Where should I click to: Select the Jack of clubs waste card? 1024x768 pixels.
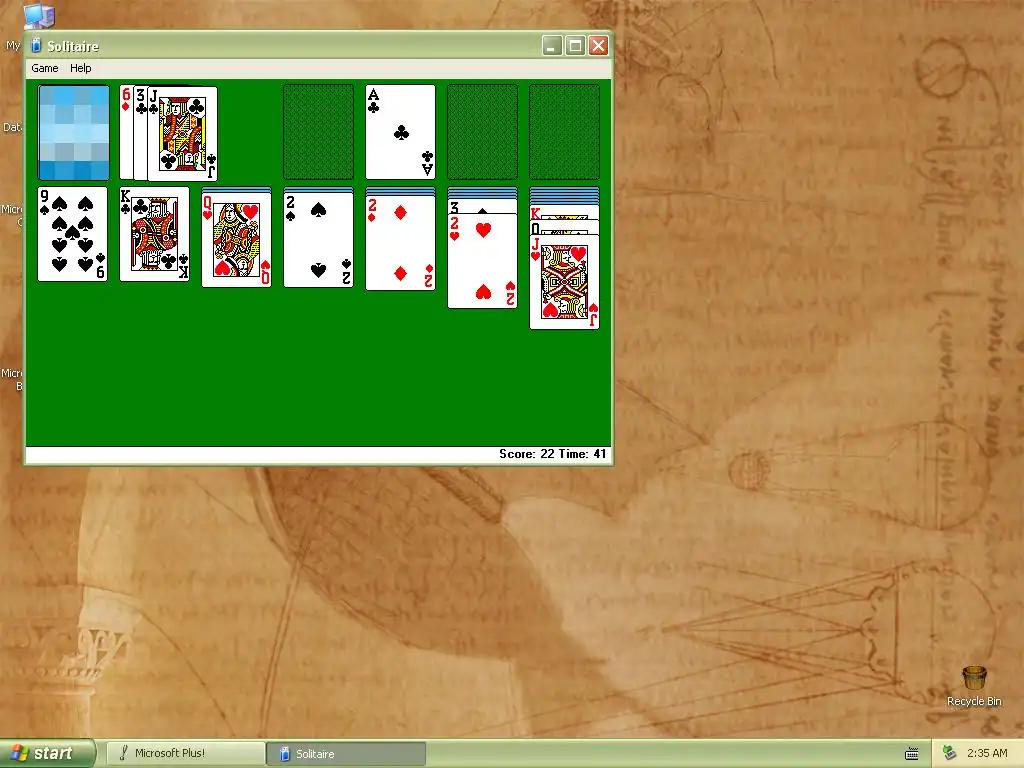click(182, 134)
